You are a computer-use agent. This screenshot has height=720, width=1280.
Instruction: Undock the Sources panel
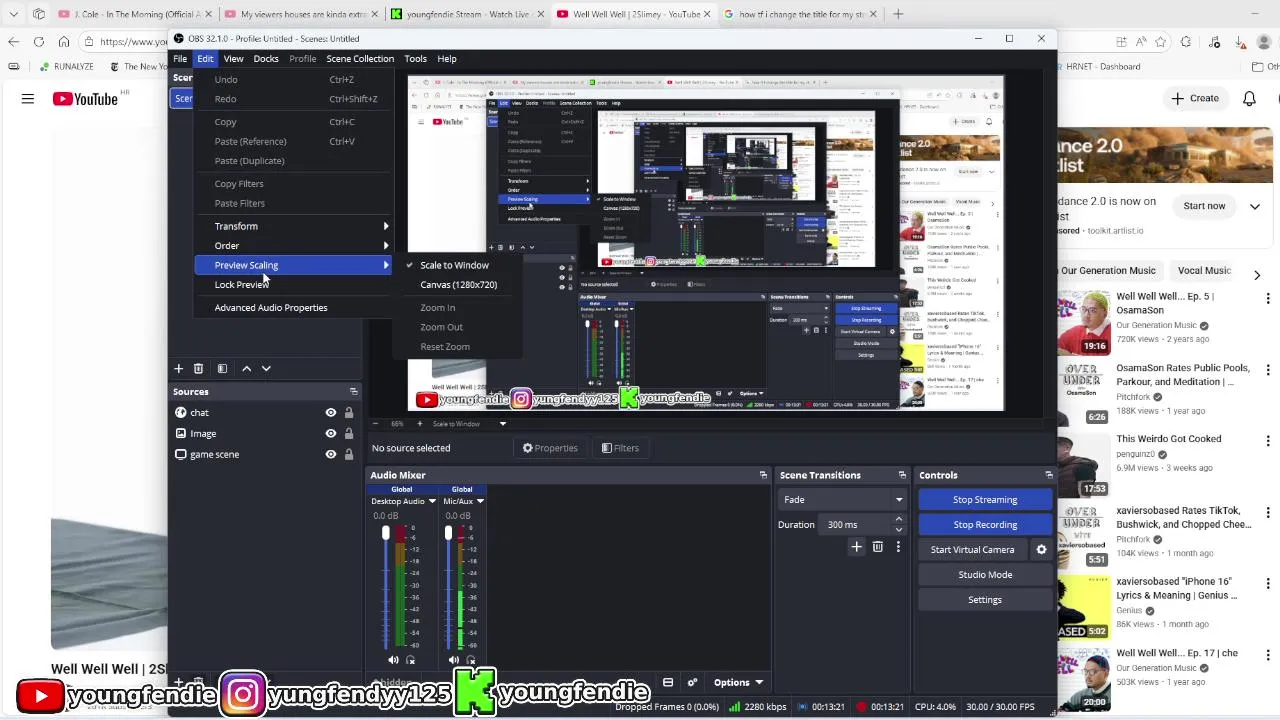click(353, 392)
